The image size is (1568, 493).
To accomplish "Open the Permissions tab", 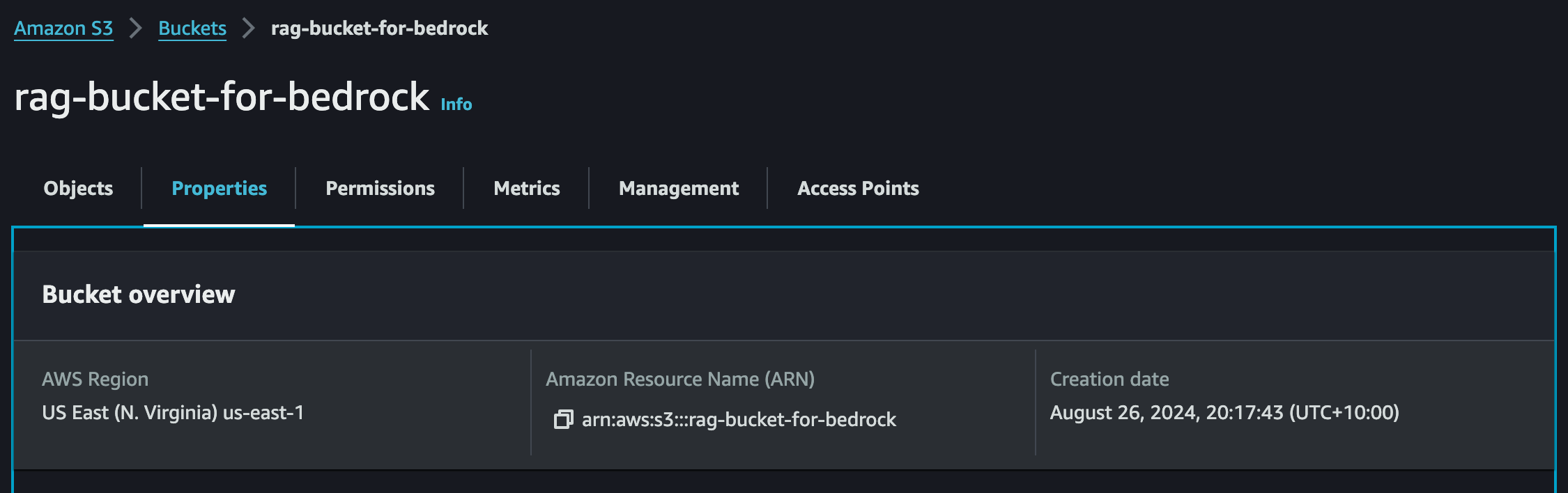I will tap(380, 188).
